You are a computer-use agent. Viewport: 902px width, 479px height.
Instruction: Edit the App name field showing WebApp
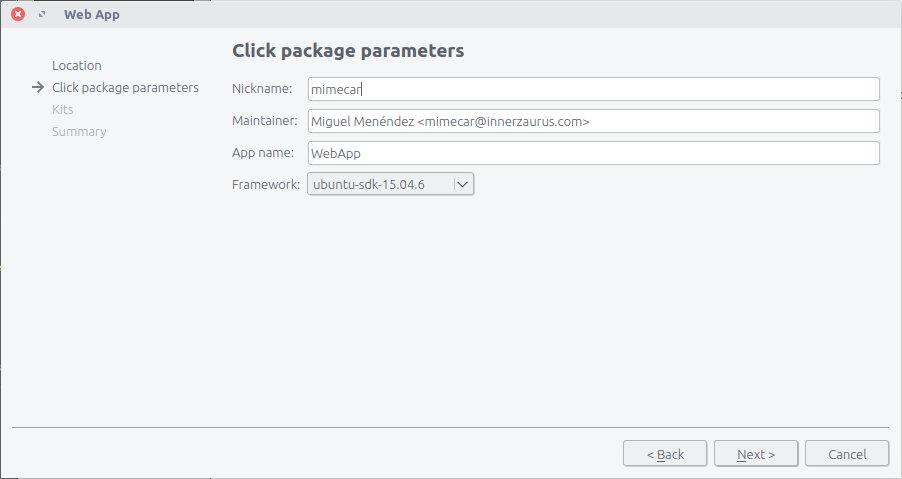click(594, 153)
